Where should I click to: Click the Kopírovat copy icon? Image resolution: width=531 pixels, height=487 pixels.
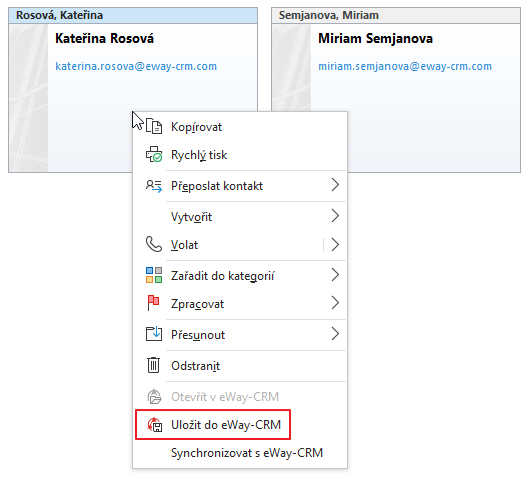(x=154, y=126)
